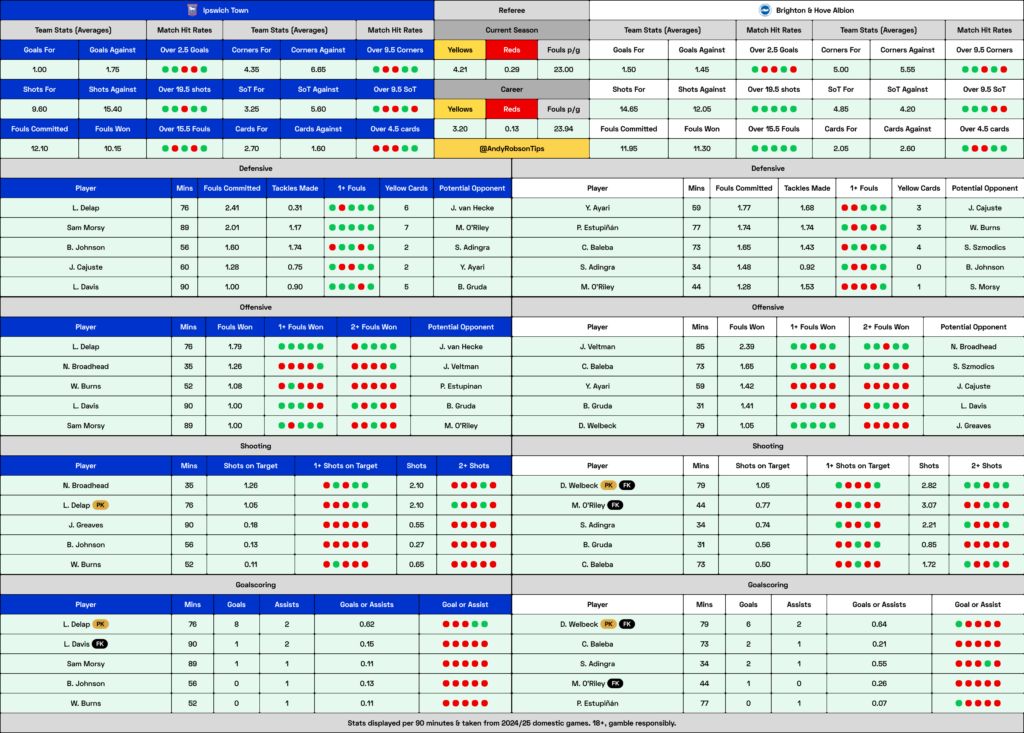Select the referee Career section header
The width and height of the screenshot is (1024, 733).
(x=511, y=89)
